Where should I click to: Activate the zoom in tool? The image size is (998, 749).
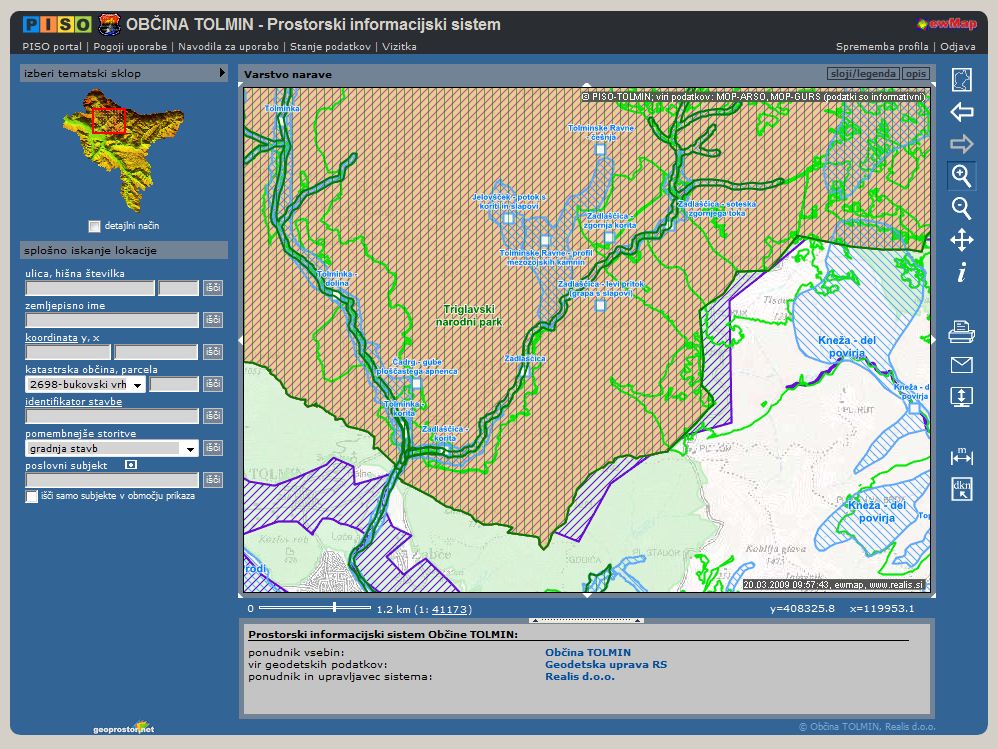pyautogui.click(x=961, y=176)
